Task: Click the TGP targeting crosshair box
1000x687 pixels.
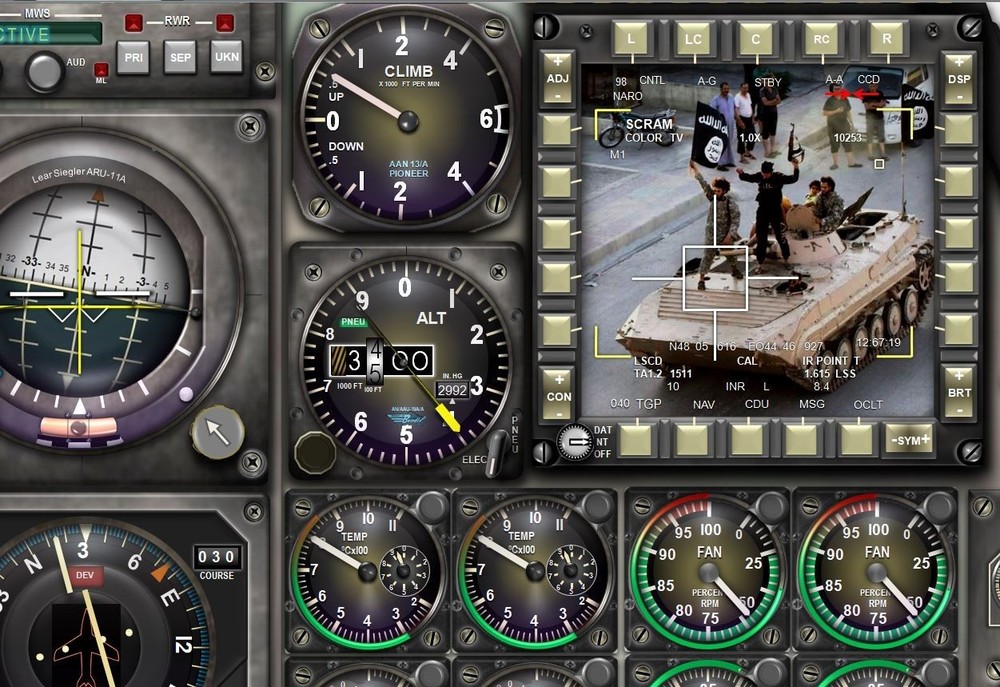Action: (x=715, y=278)
